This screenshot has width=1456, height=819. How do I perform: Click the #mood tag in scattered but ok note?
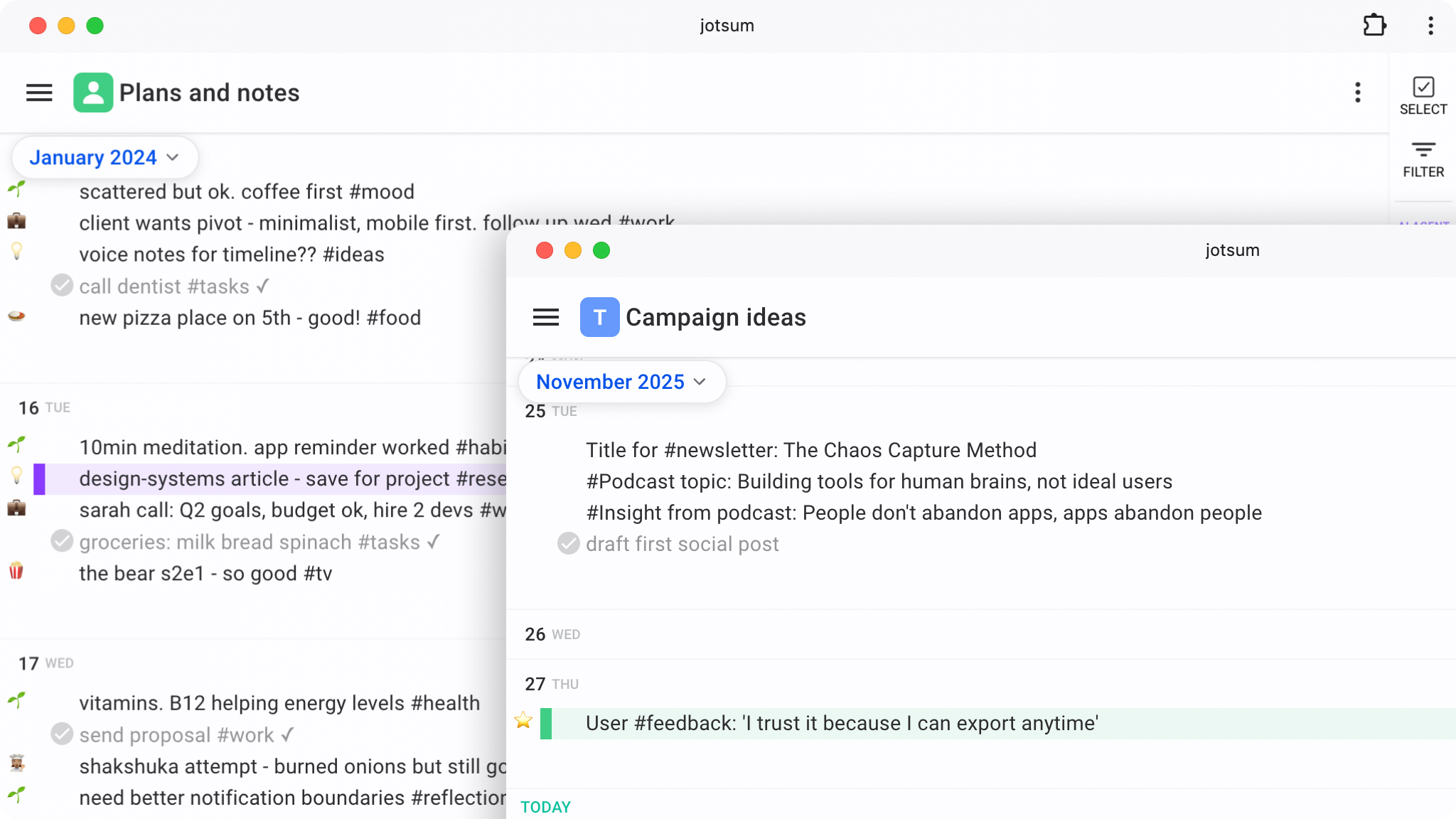pos(382,192)
